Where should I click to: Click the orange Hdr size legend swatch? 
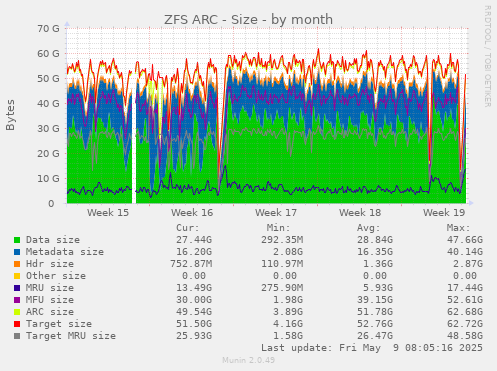point(17,264)
